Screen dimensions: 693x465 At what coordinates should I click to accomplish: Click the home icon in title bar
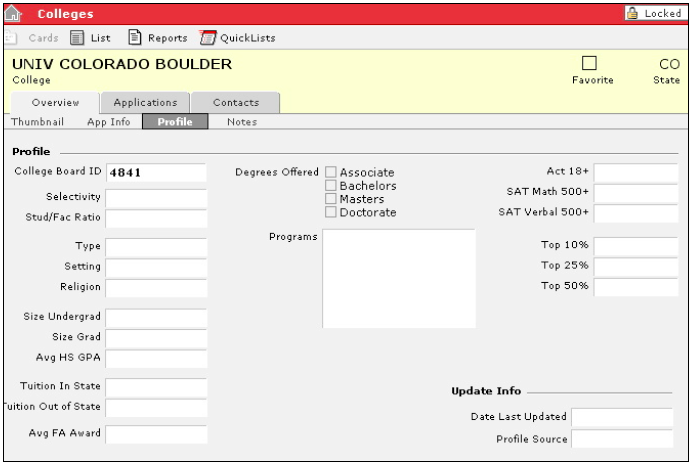tap(12, 14)
